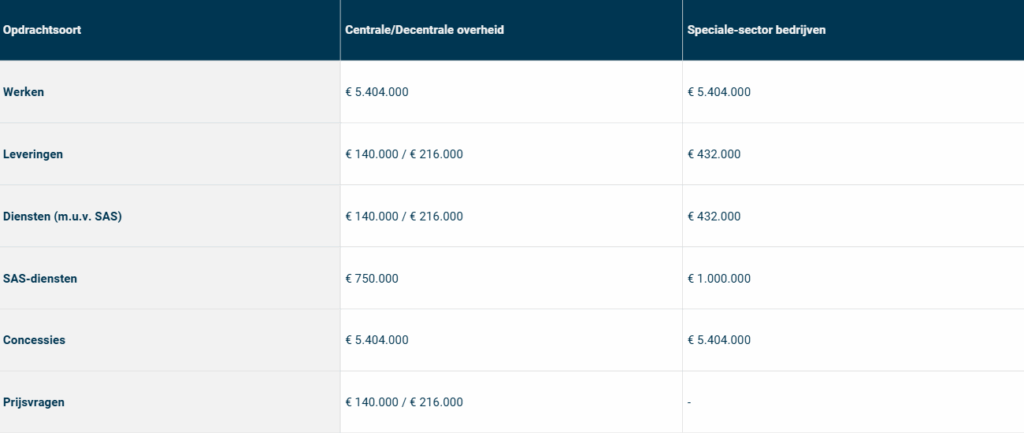Select the Concessies row label
The height and width of the screenshot is (433, 1024).
(x=34, y=340)
